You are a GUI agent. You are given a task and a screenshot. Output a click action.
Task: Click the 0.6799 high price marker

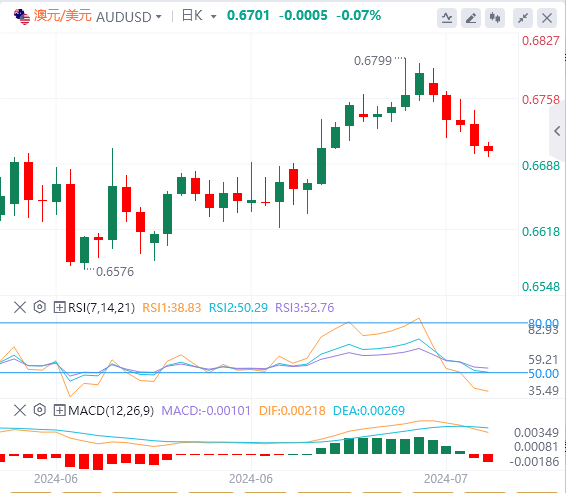373,61
